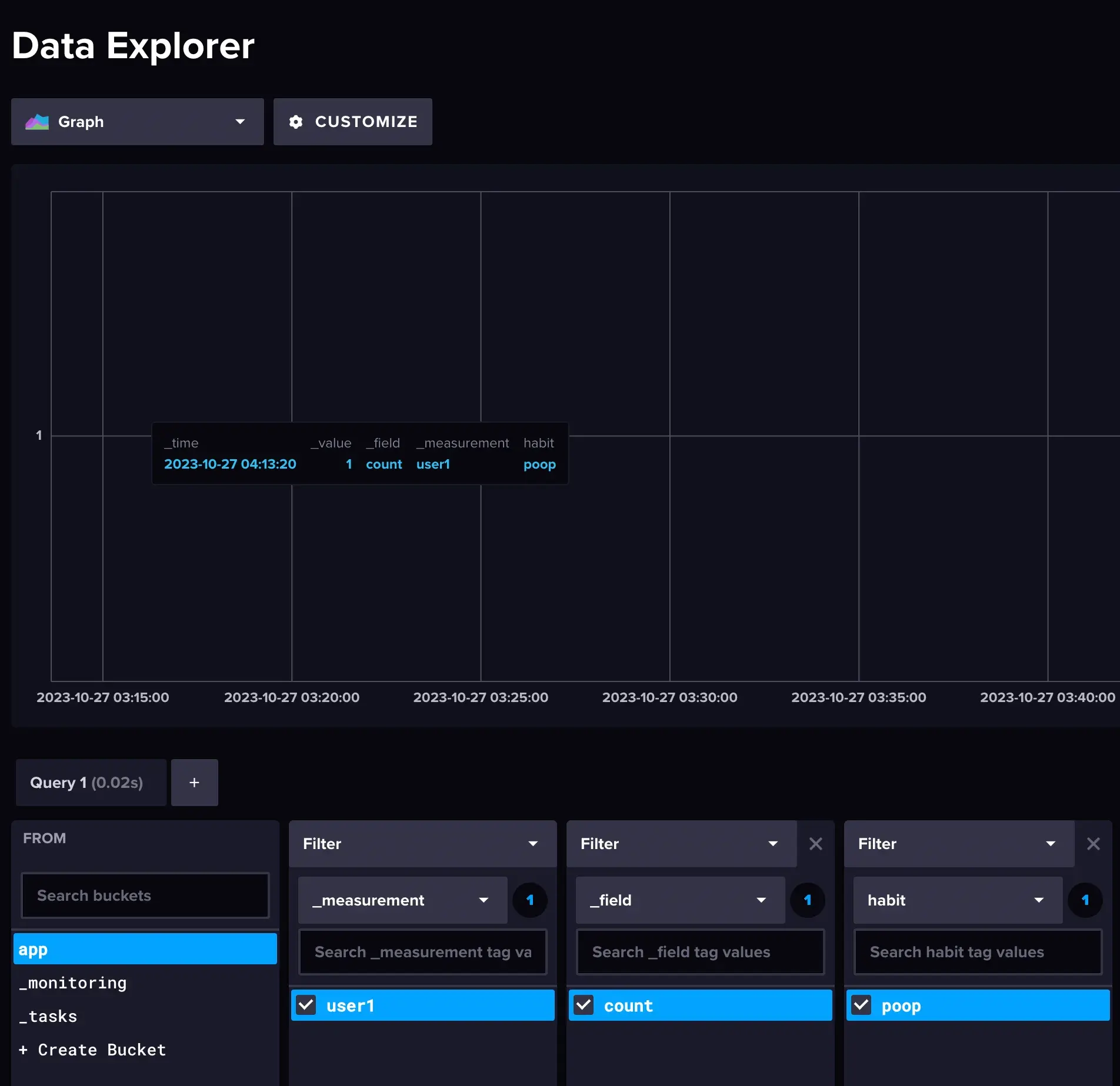The image size is (1120, 1086).
Task: Click the gear icon in Customize
Action: [x=296, y=122]
